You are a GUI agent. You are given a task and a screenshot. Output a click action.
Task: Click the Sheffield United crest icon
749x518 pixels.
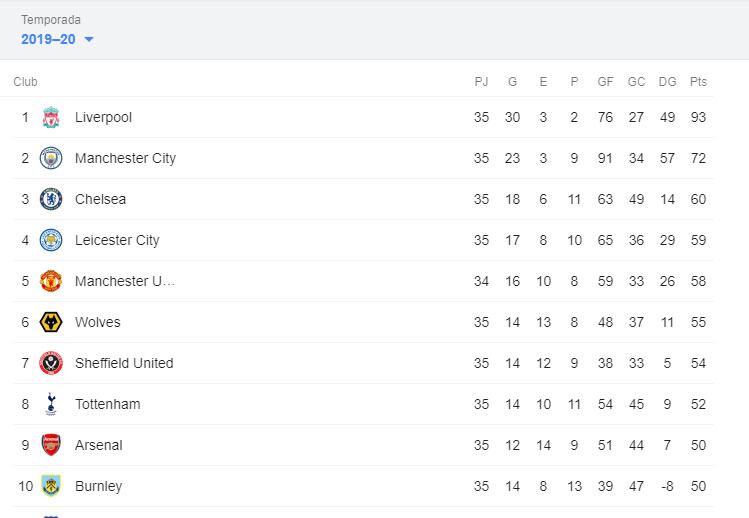coord(51,363)
